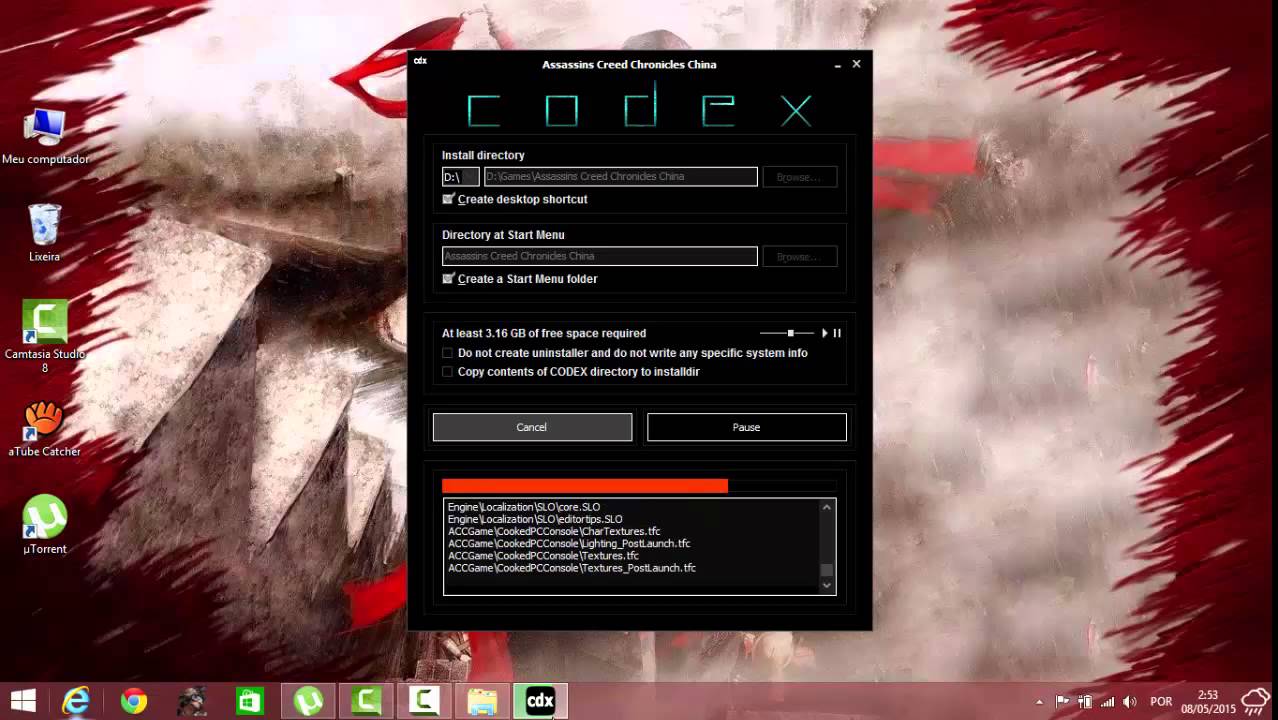Open the Windows Start button
This screenshot has height=720, width=1278.
(x=23, y=701)
